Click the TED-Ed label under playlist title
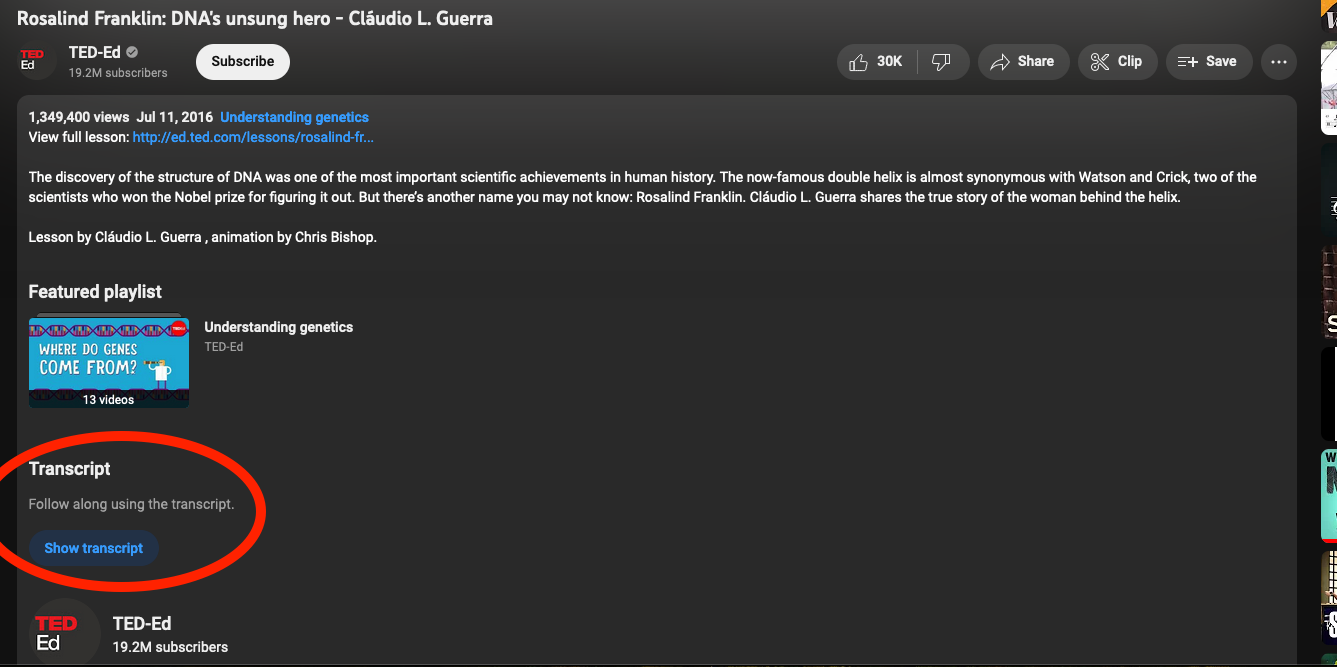1337x667 pixels. [223, 347]
